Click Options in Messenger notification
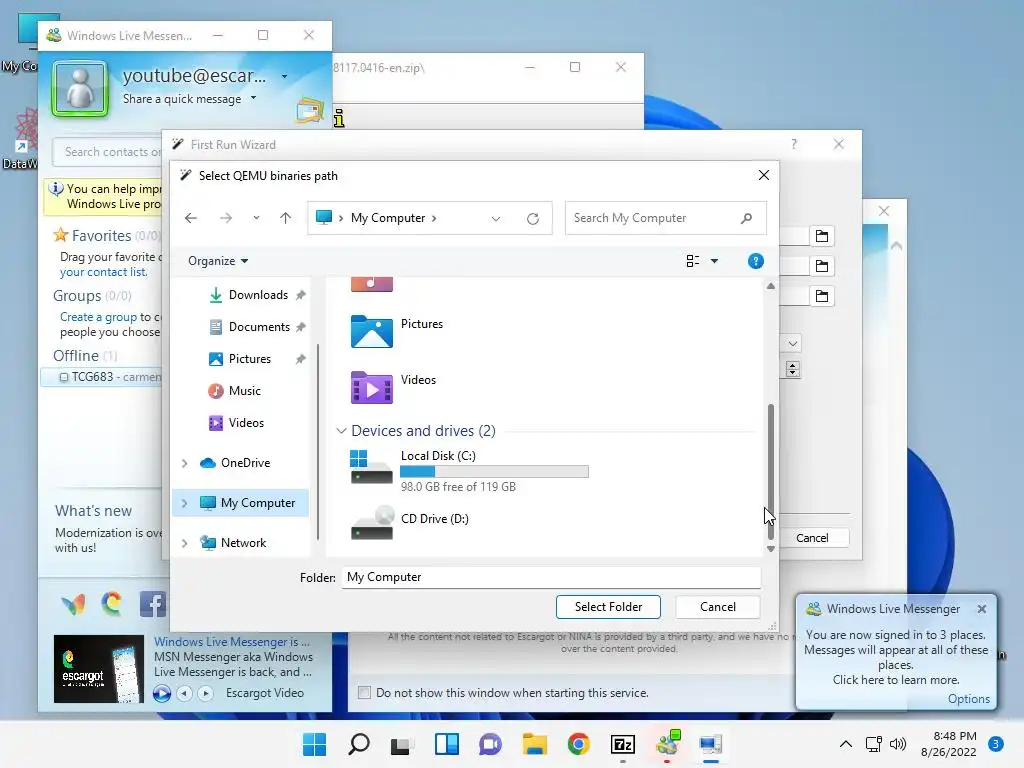 point(968,699)
